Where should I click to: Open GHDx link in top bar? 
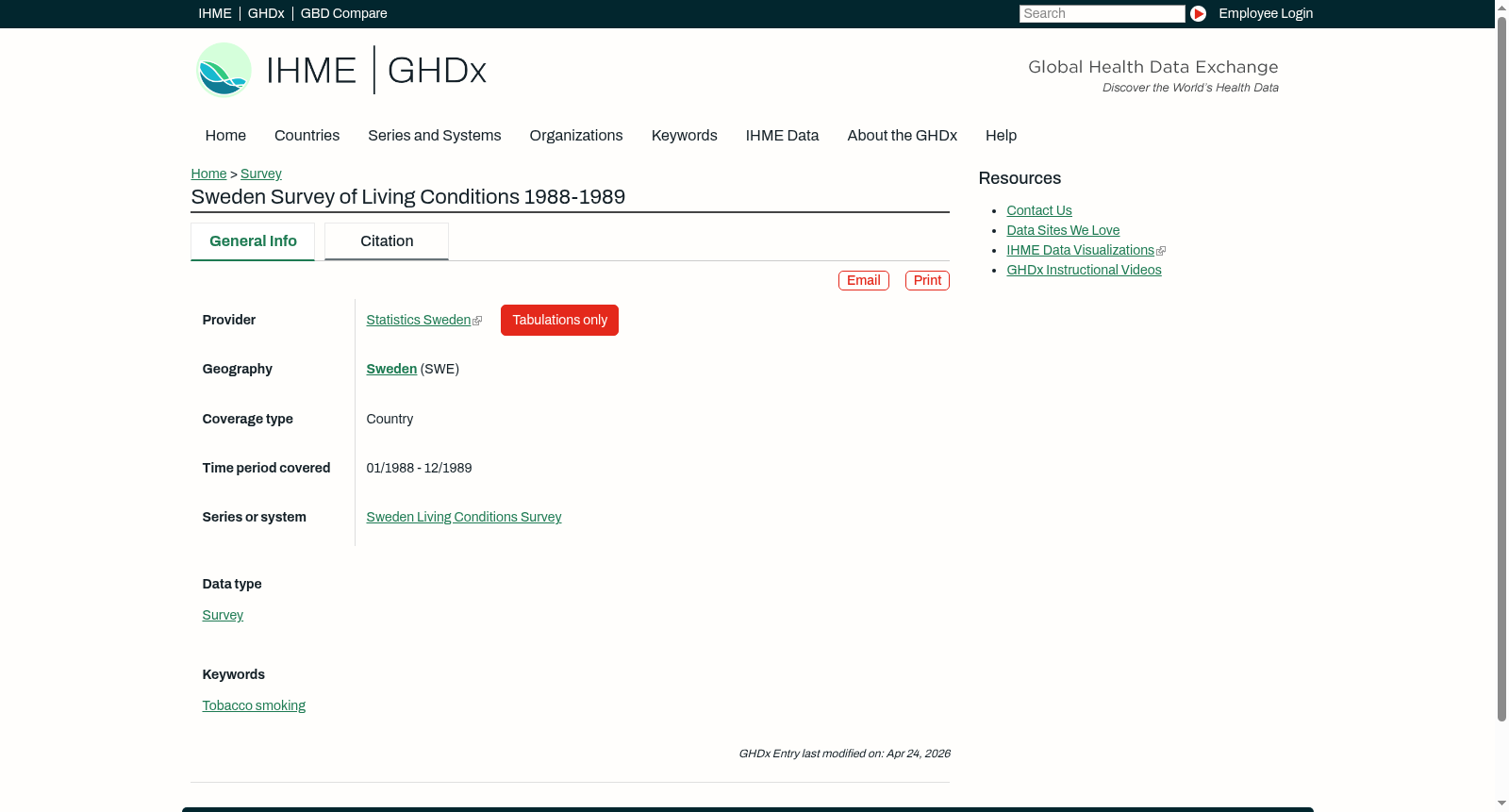click(266, 13)
